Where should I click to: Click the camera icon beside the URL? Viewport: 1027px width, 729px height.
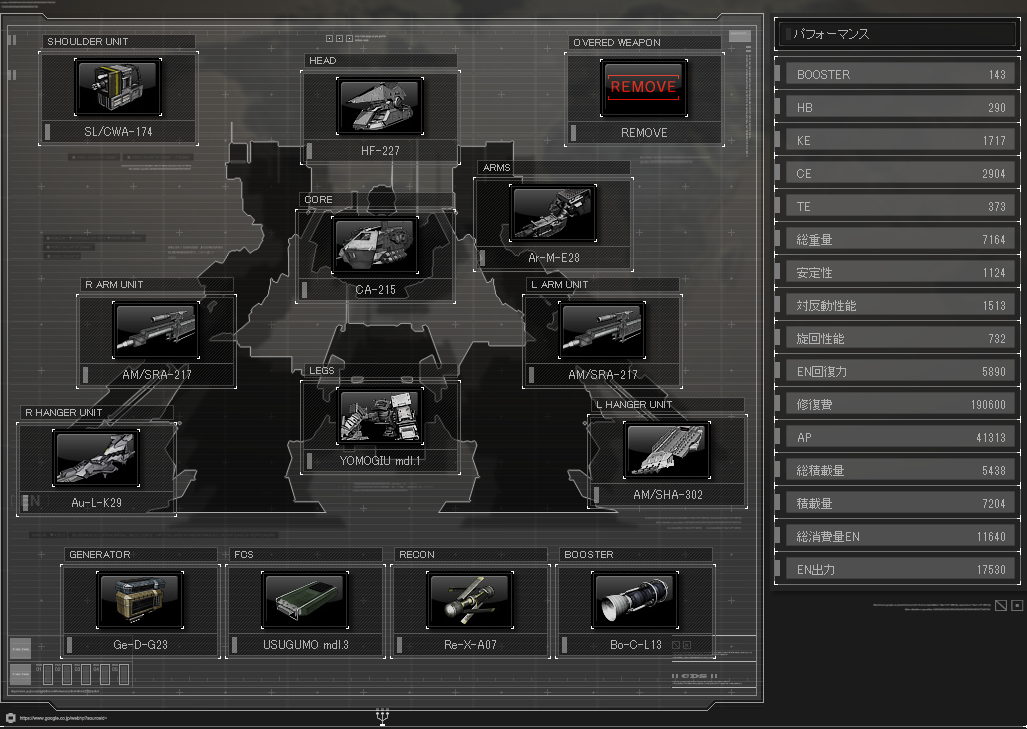coord(10,718)
